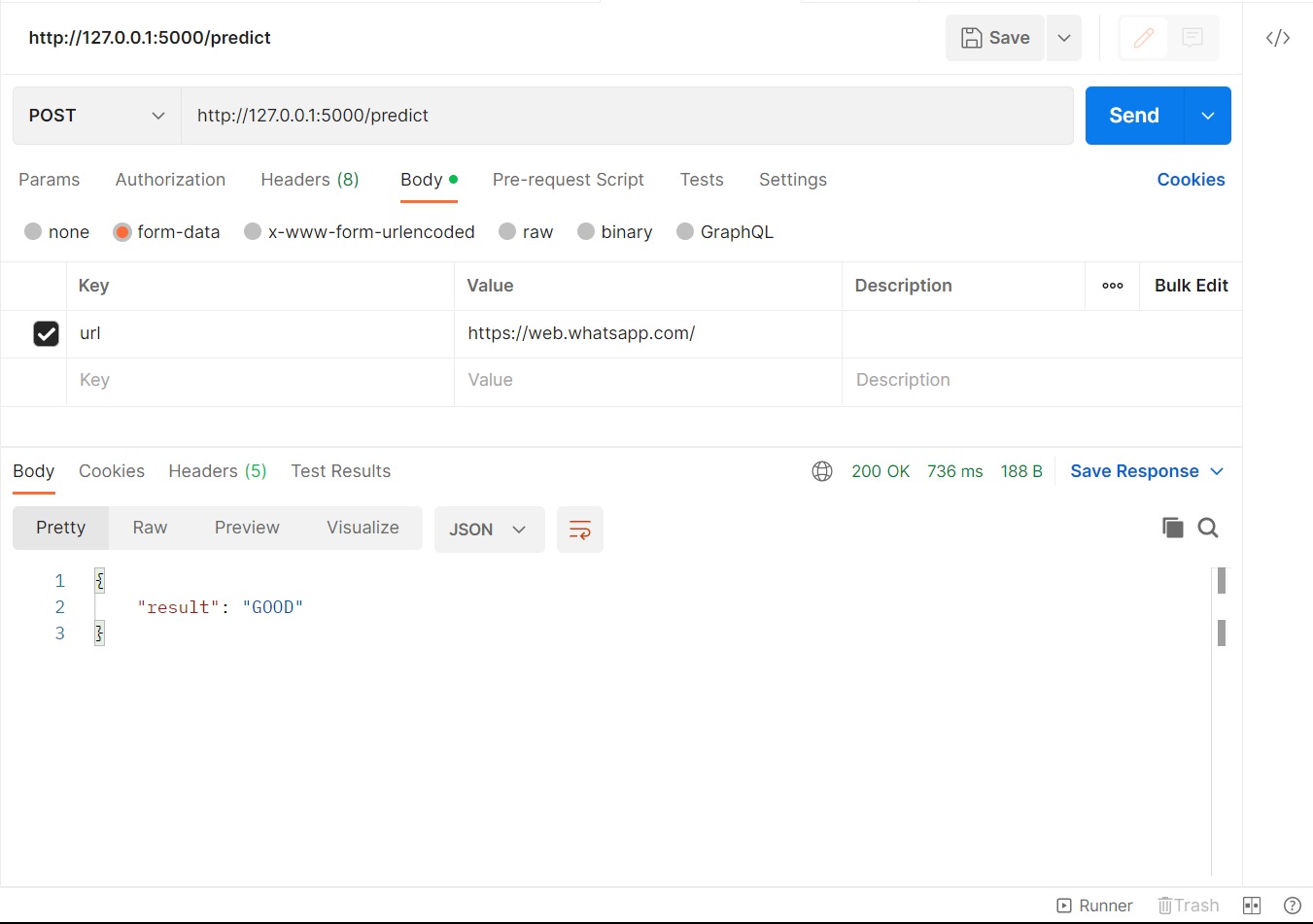Viewport: 1313px width, 924px height.
Task: Switch to Visualize response view
Action: (363, 528)
